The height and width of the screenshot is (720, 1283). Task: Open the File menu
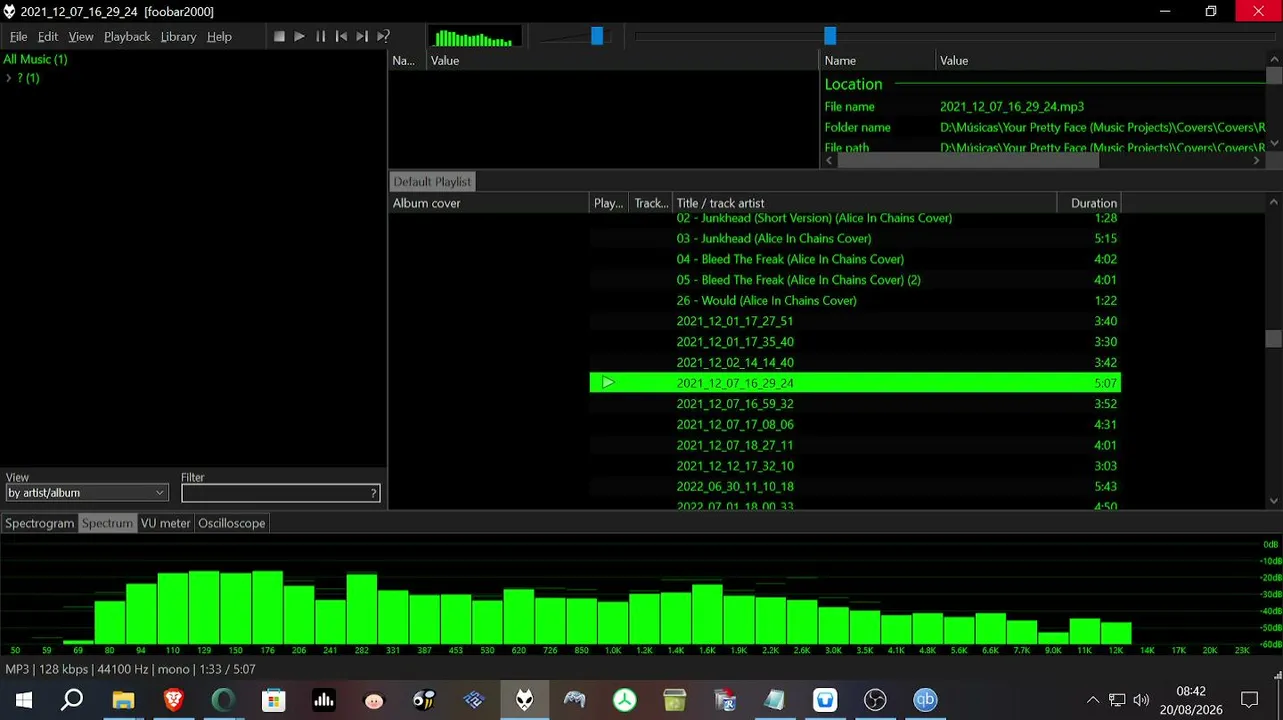(18, 37)
